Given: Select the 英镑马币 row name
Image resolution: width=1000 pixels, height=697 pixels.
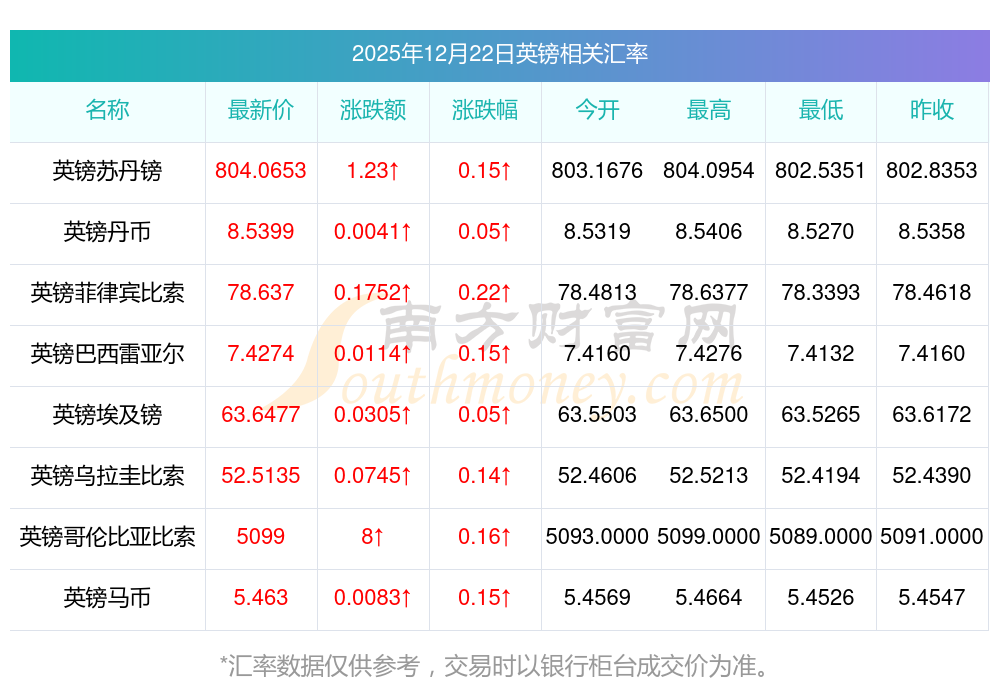Looking at the screenshot, I should click(x=107, y=598).
